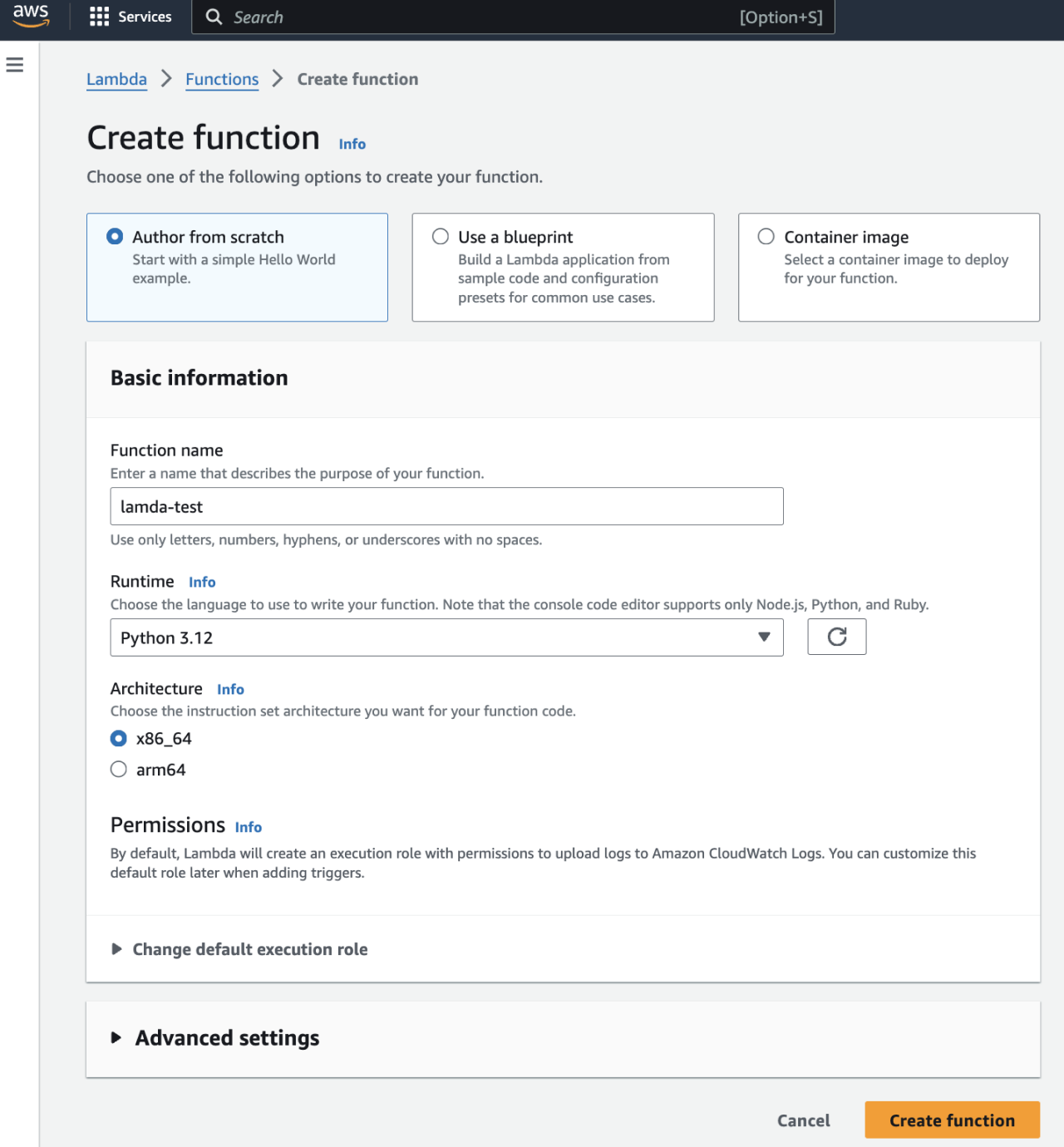Screen dimensions: 1064x1147
Task: Expand Change default execution role
Action: pyautogui.click(x=249, y=949)
